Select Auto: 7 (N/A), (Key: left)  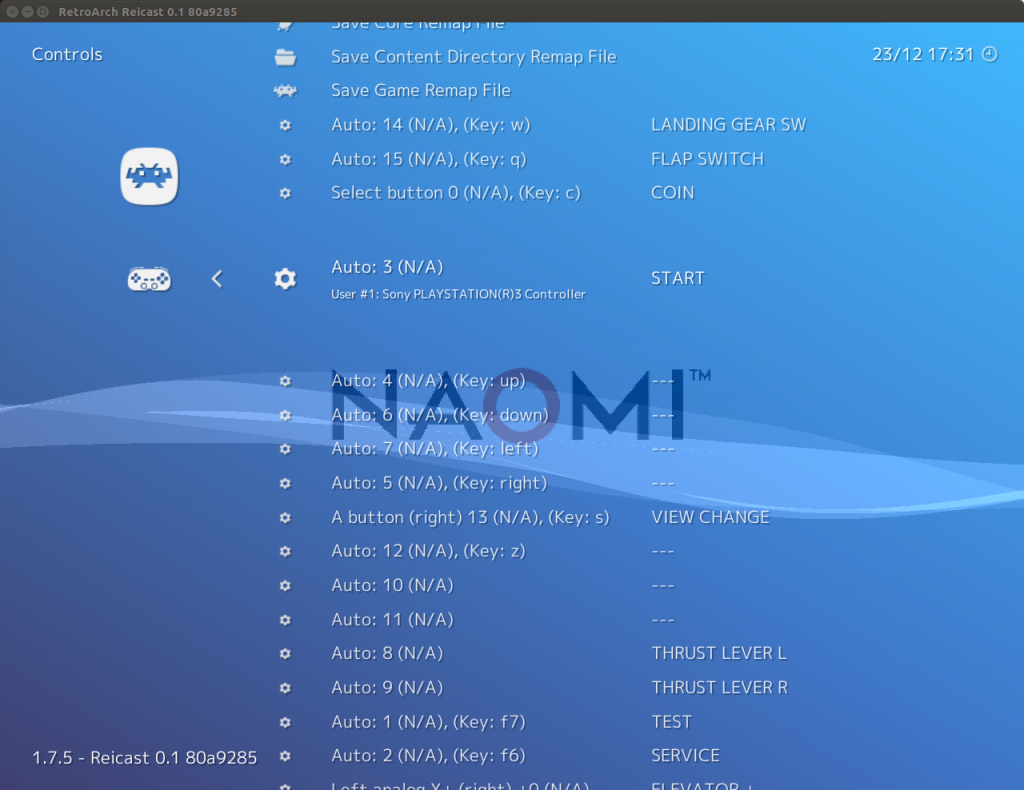click(x=435, y=449)
